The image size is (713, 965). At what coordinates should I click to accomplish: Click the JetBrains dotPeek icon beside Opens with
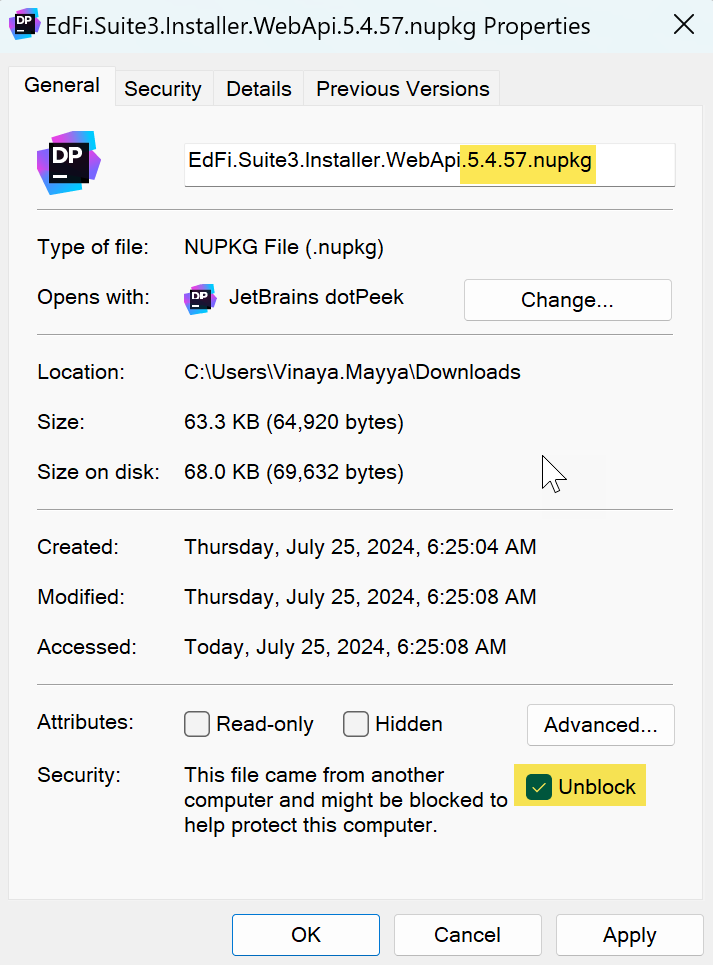pyautogui.click(x=200, y=298)
